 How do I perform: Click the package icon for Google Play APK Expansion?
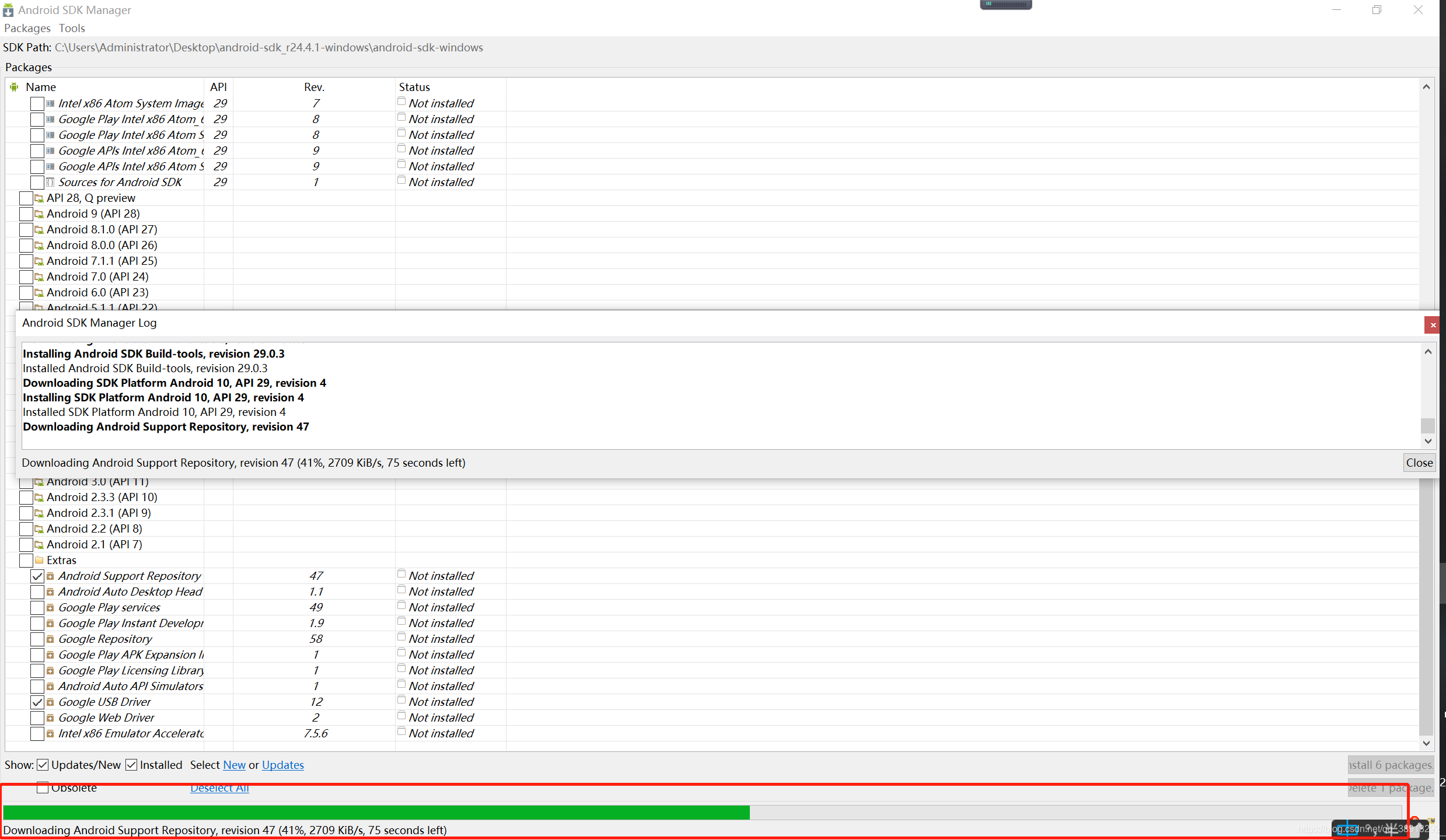pos(50,655)
